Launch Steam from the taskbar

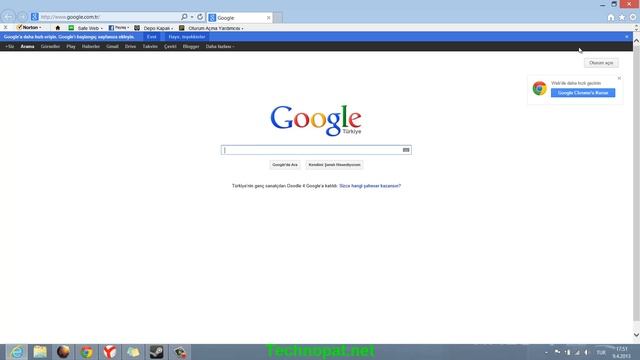click(156, 352)
